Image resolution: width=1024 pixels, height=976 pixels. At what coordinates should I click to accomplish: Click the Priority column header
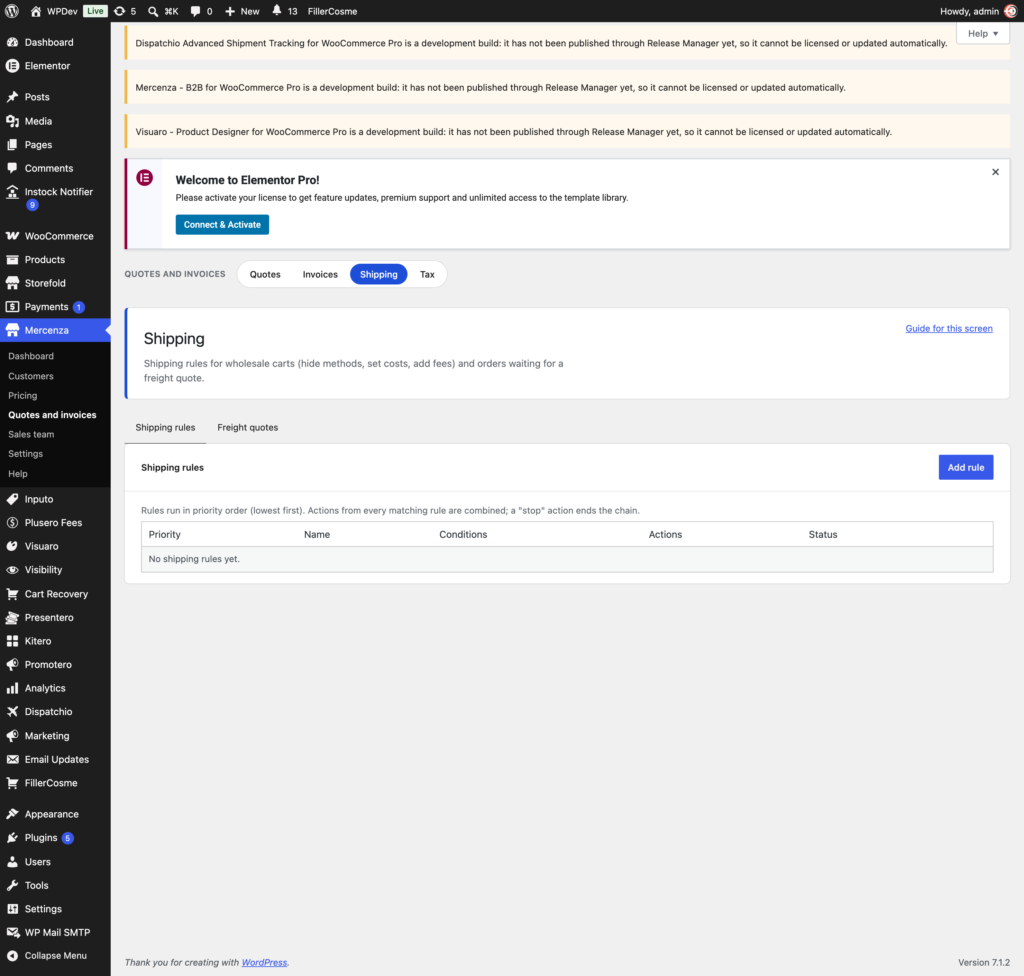click(165, 534)
